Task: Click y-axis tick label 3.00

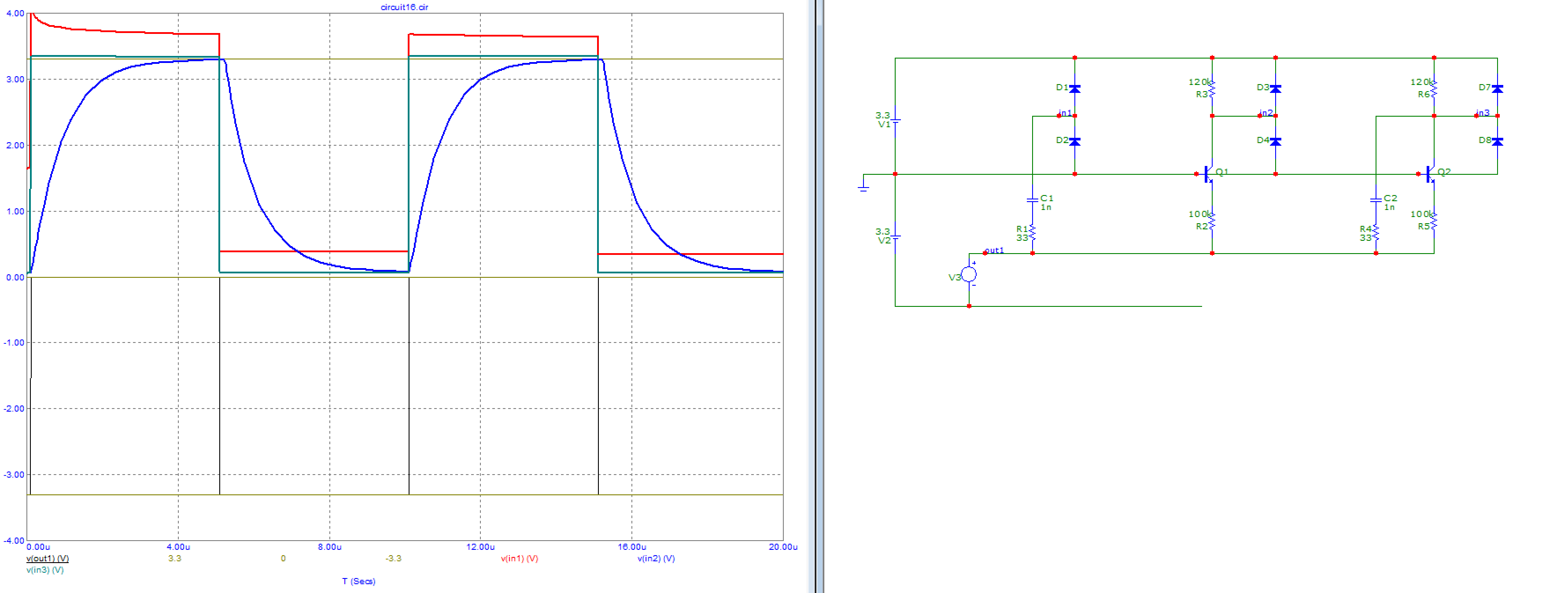Action: click(15, 79)
